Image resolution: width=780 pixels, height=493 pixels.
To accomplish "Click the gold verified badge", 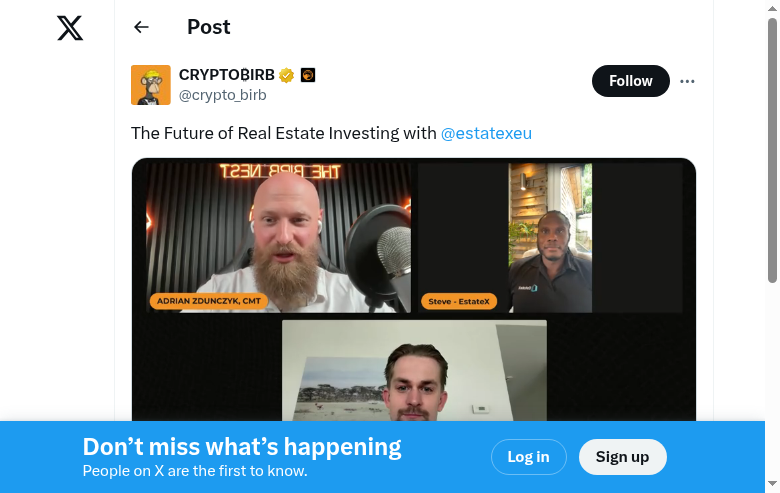I will pos(287,75).
